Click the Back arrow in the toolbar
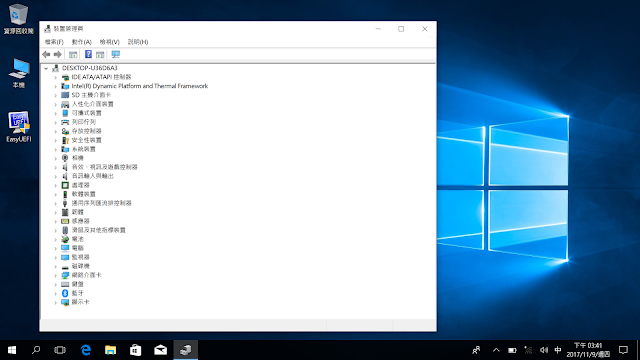This screenshot has width=640, height=360. [46, 54]
